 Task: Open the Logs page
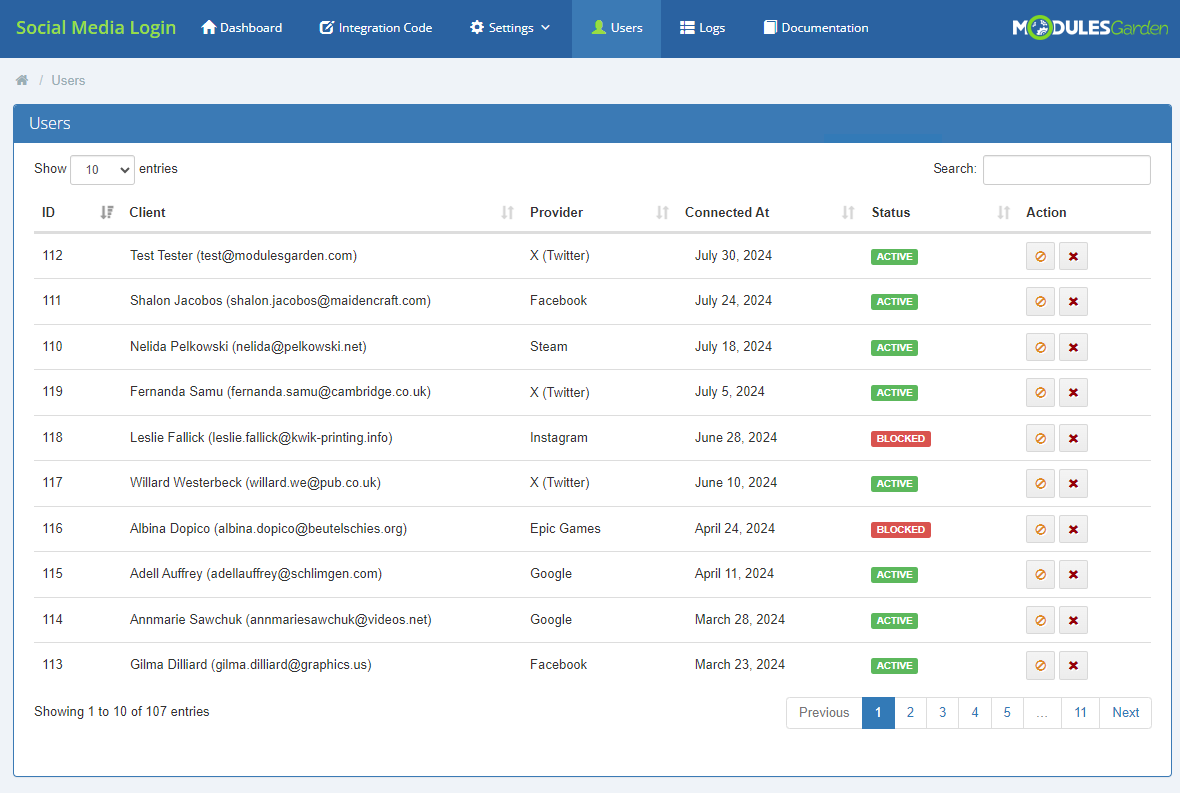coord(702,28)
